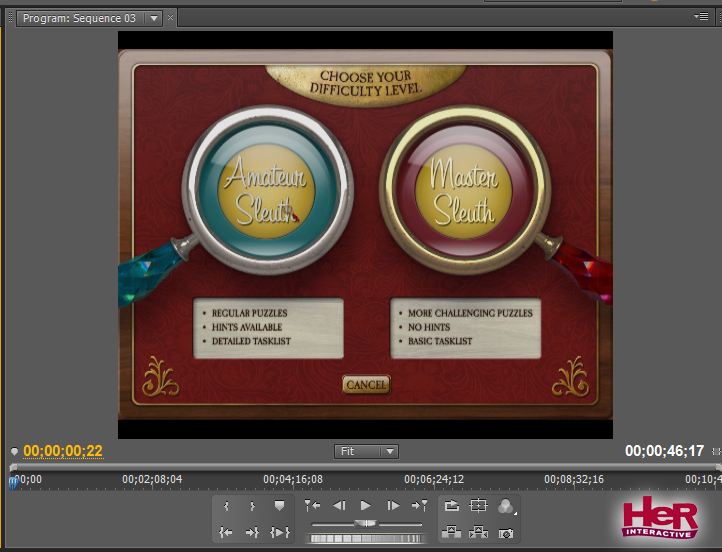Viewport: 722px width, 552px height.
Task: Open the Program monitor panel menu
Action: [x=701, y=17]
